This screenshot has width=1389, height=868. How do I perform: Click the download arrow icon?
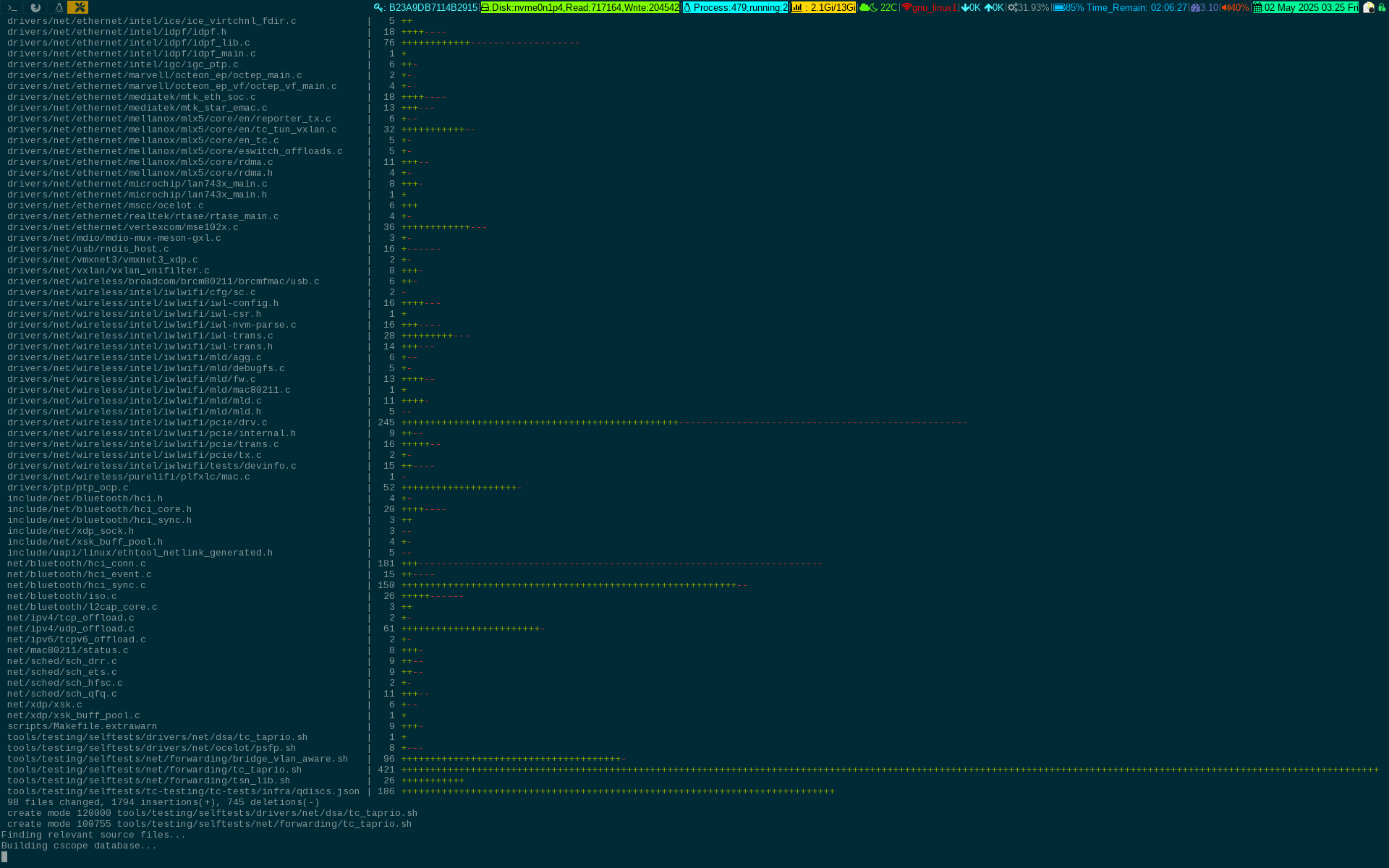[965, 7]
